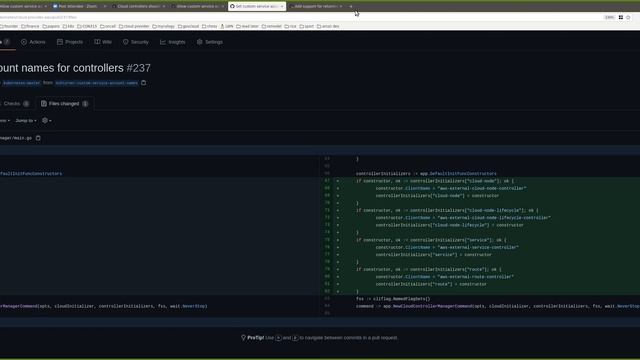Click the Security shield icon
Screen dimensions: 640x360
click(x=126, y=42)
